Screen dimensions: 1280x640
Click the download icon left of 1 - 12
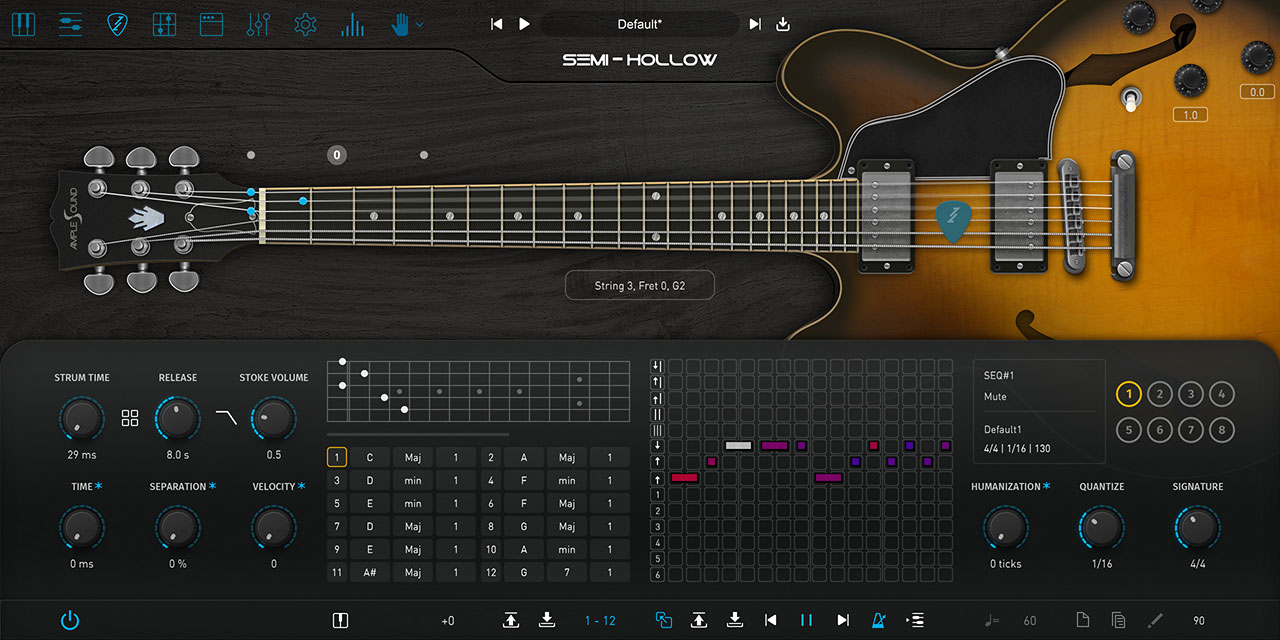tap(547, 621)
